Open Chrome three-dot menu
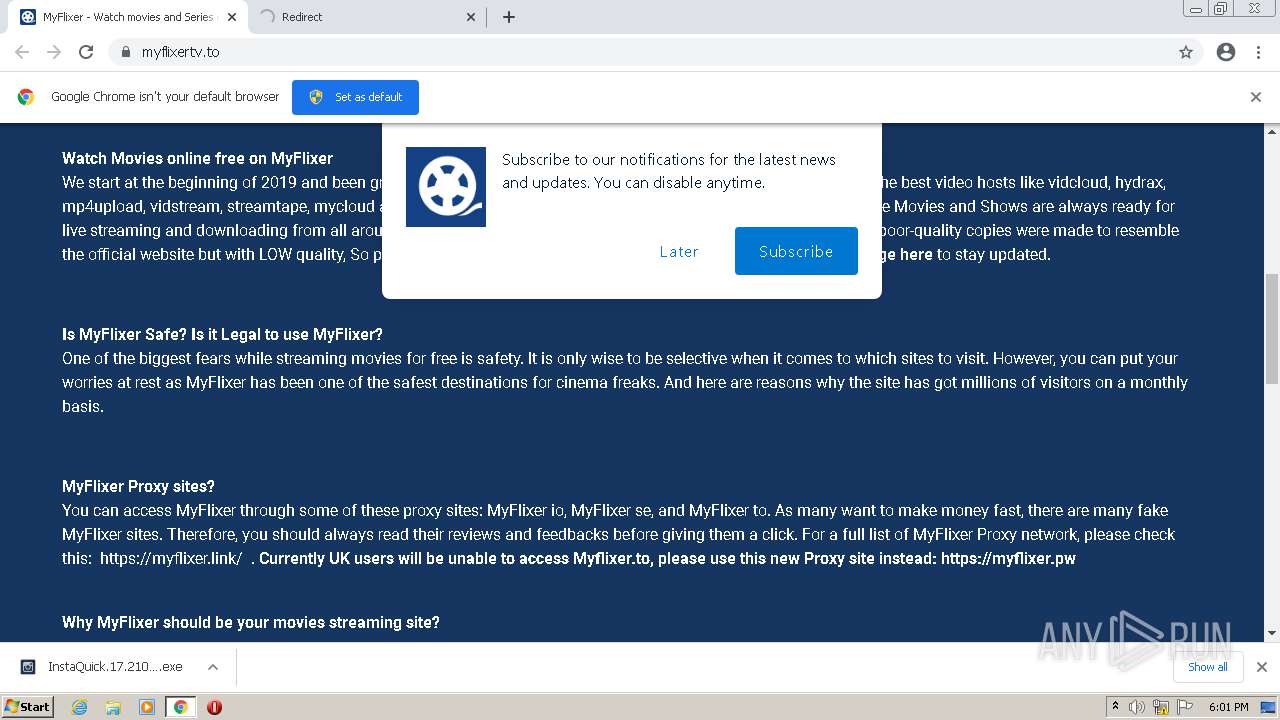 [1258, 52]
